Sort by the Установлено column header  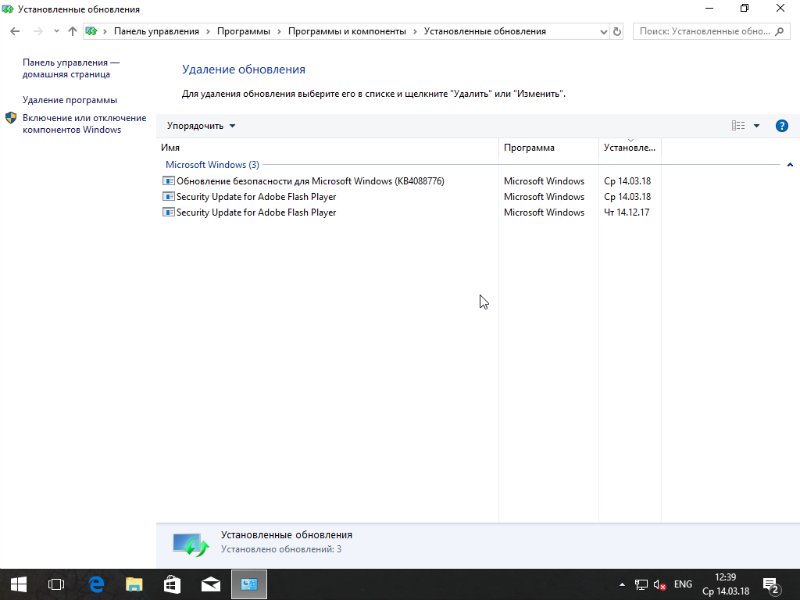pos(630,148)
